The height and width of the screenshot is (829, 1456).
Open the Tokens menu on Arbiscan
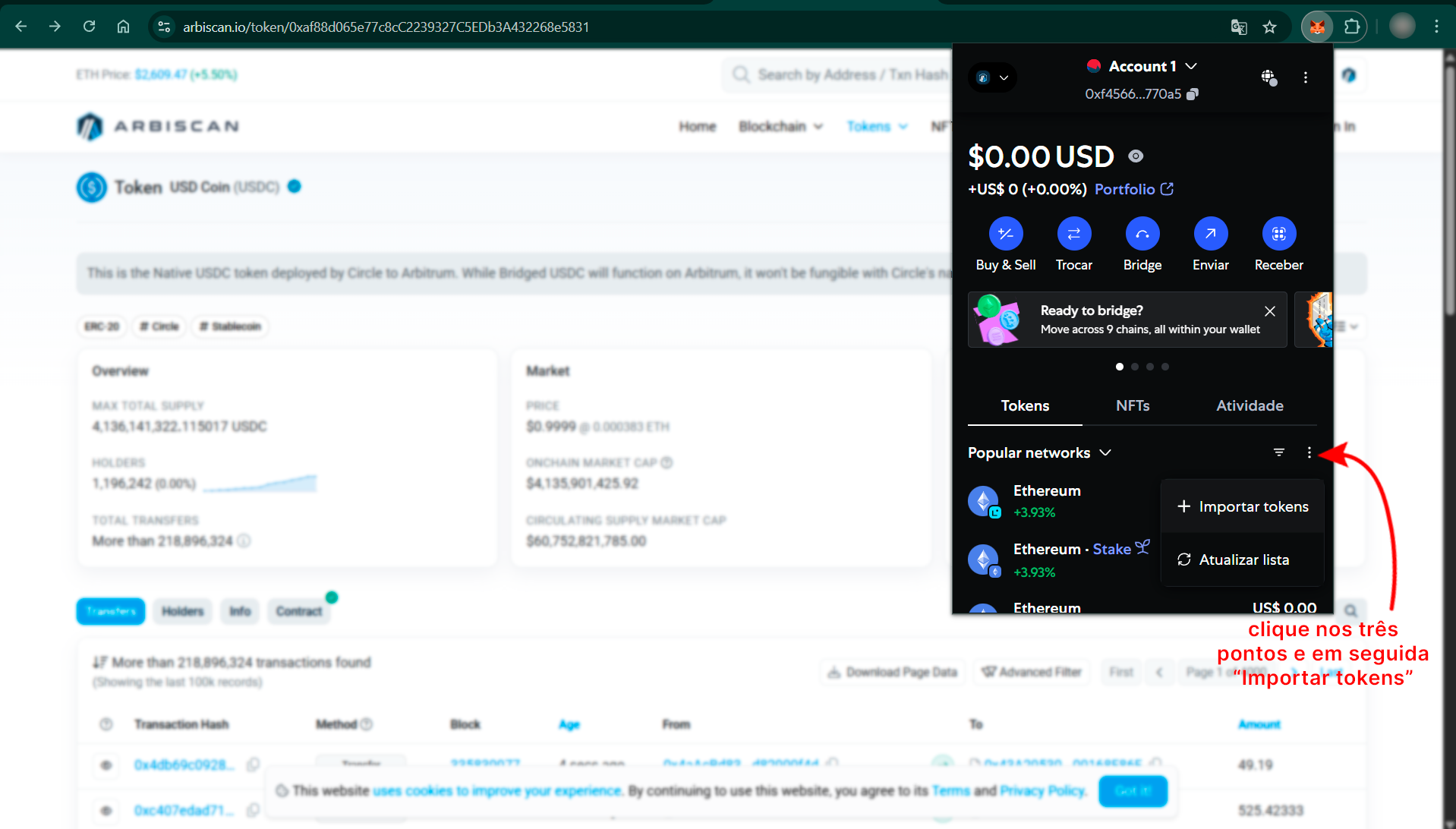pos(877,126)
